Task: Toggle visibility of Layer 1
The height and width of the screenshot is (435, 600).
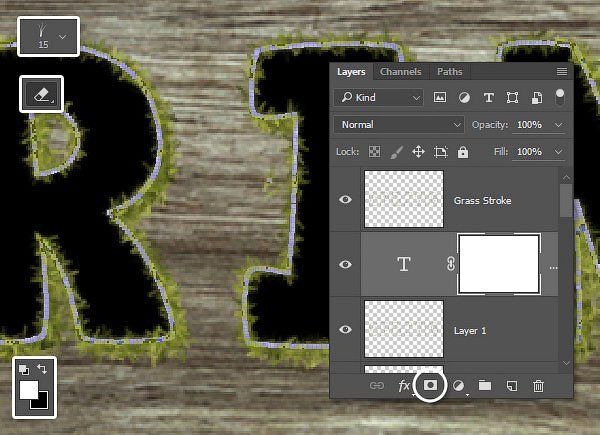Action: click(x=346, y=329)
